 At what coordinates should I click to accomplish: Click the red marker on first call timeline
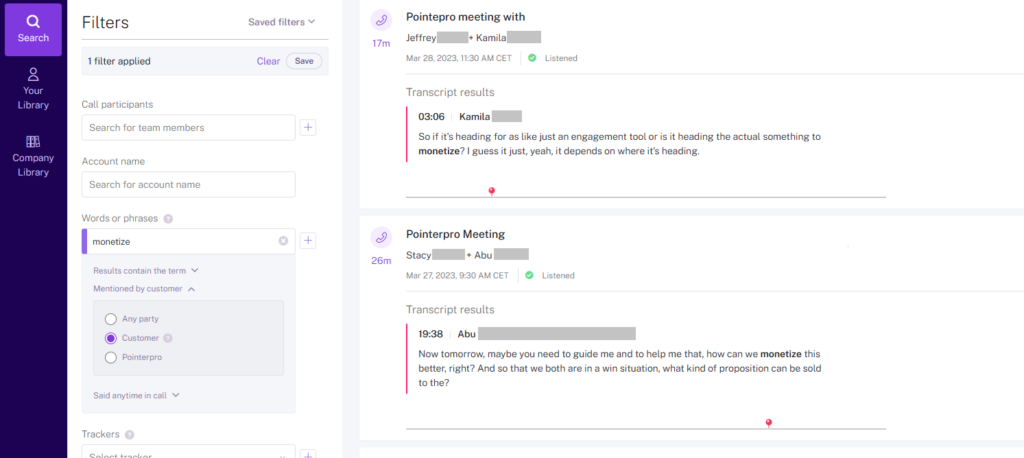[491, 191]
